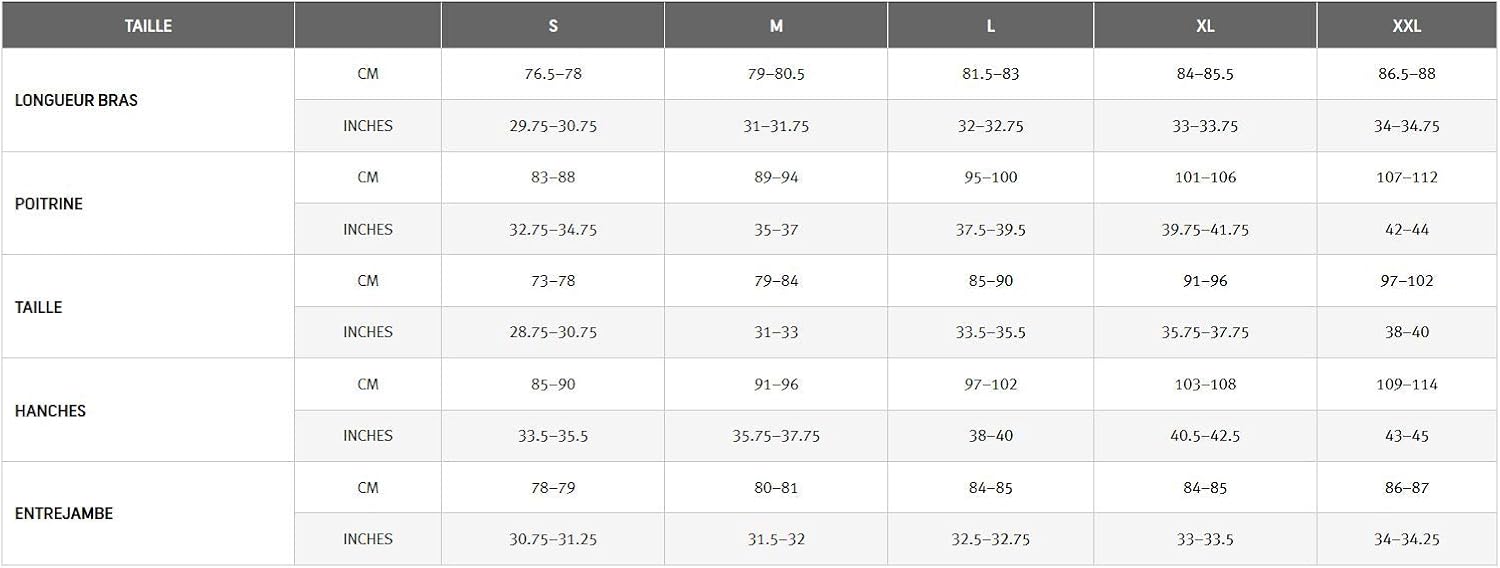Click the 28.75–30.75 waist inches cell
The image size is (1500, 568).
553,333
